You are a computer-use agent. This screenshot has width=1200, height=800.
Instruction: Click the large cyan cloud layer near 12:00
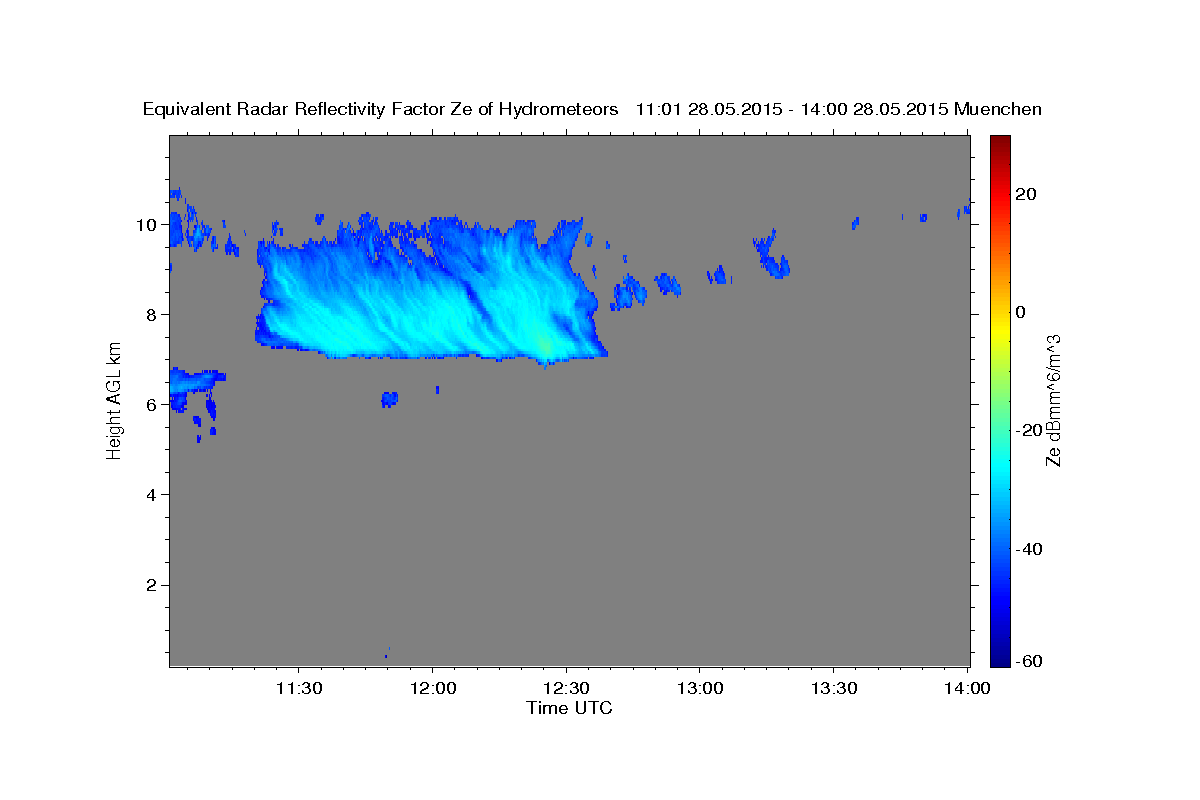coord(430,290)
